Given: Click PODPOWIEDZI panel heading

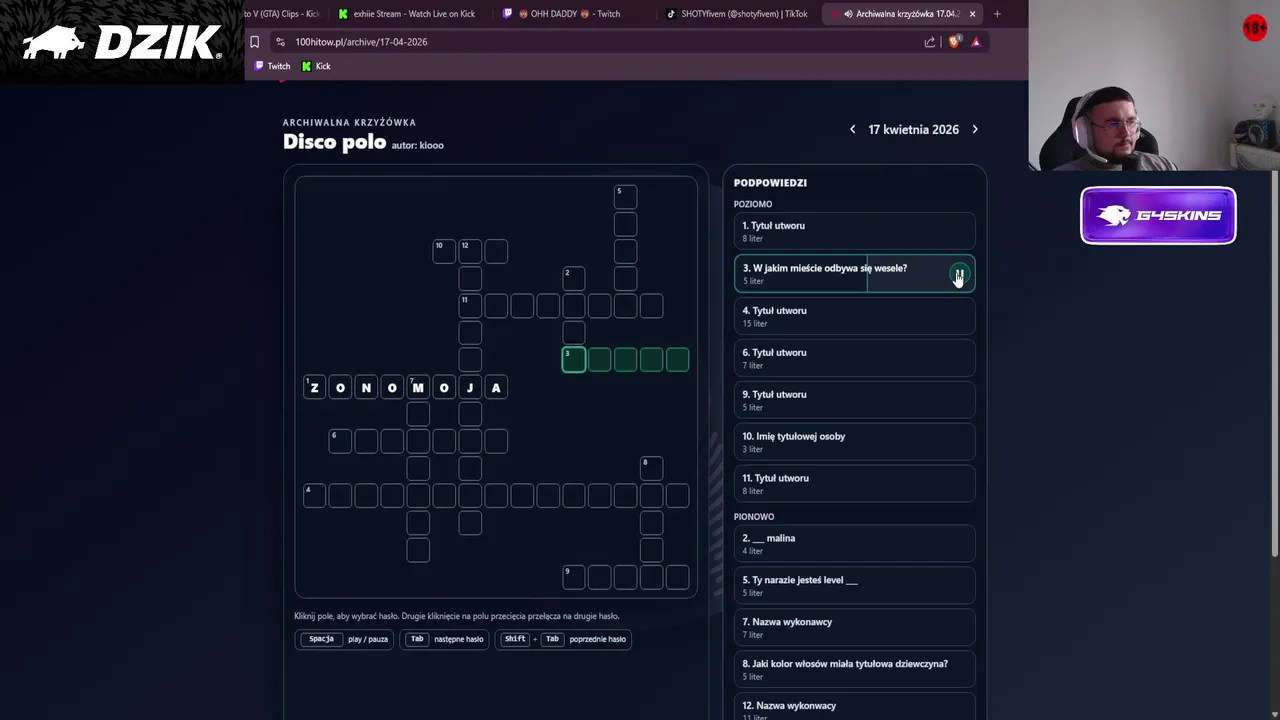Looking at the screenshot, I should tap(770, 183).
